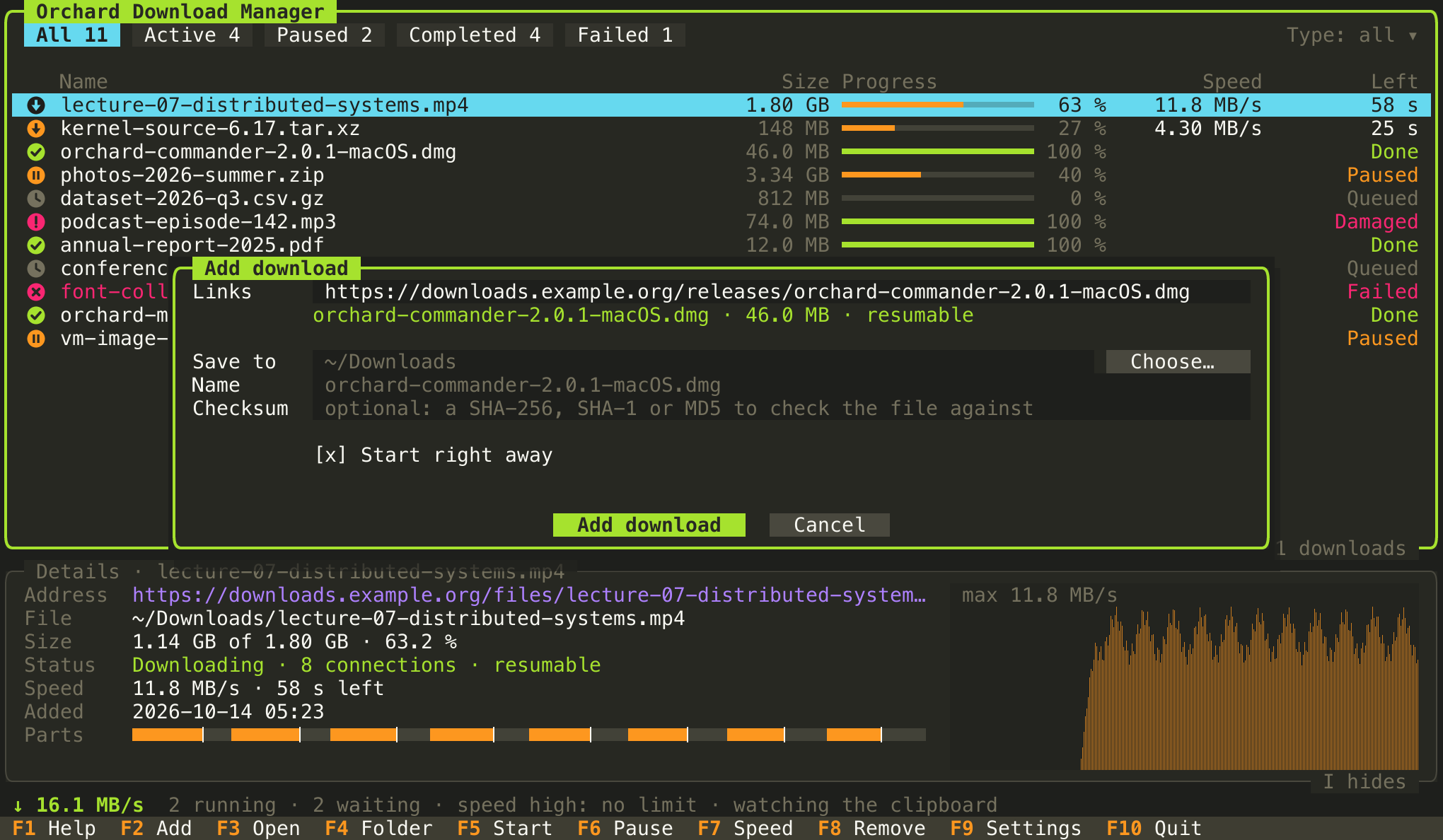This screenshot has height=840, width=1443.
Task: Click the queued clock icon beside dataset-2026-q3.csv.gz
Action: click(x=36, y=199)
